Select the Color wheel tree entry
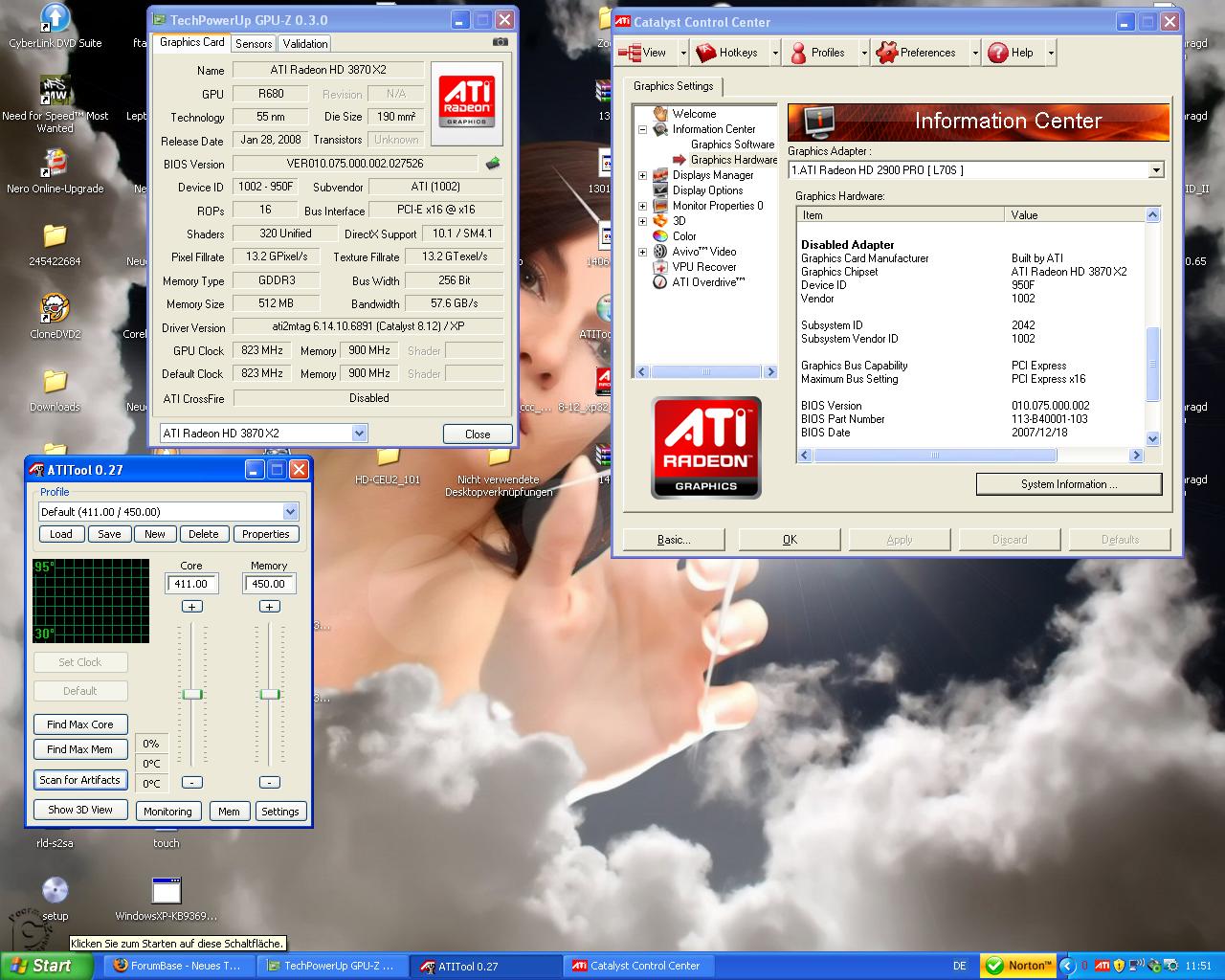Image resolution: width=1225 pixels, height=980 pixels. coord(660,236)
